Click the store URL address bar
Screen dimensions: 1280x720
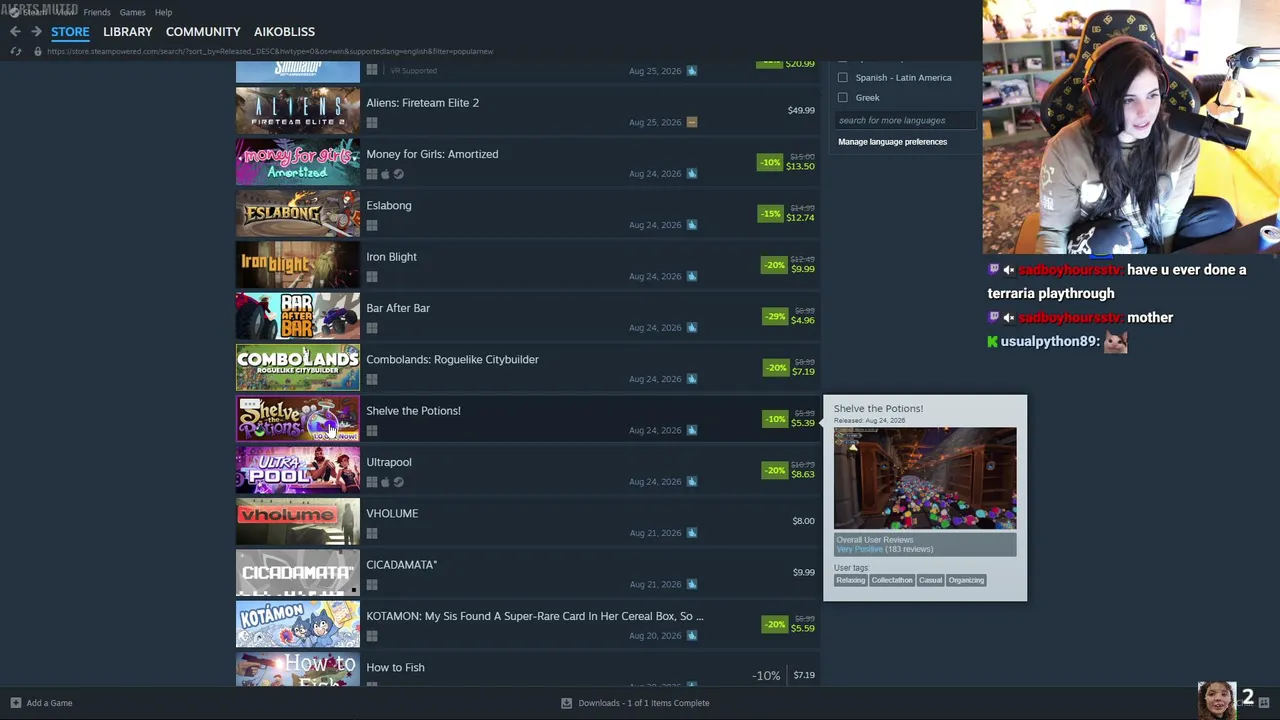pos(270,51)
